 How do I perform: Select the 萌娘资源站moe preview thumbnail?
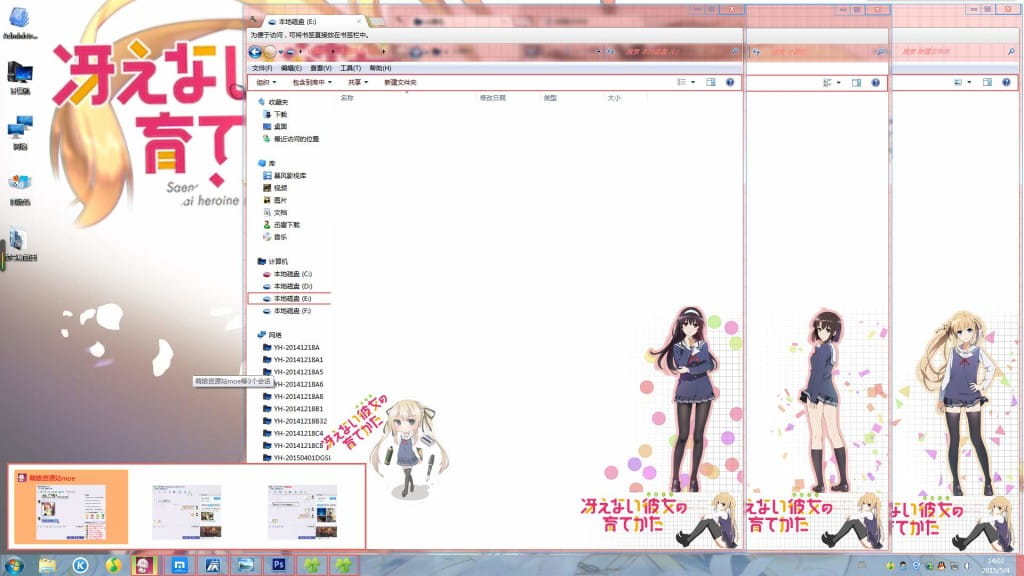pyautogui.click(x=71, y=507)
